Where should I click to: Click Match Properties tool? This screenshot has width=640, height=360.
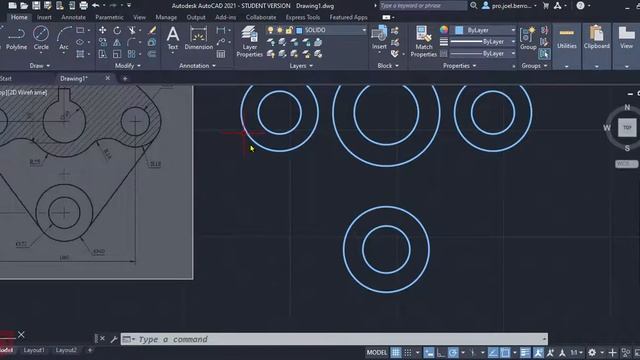tap(424, 41)
